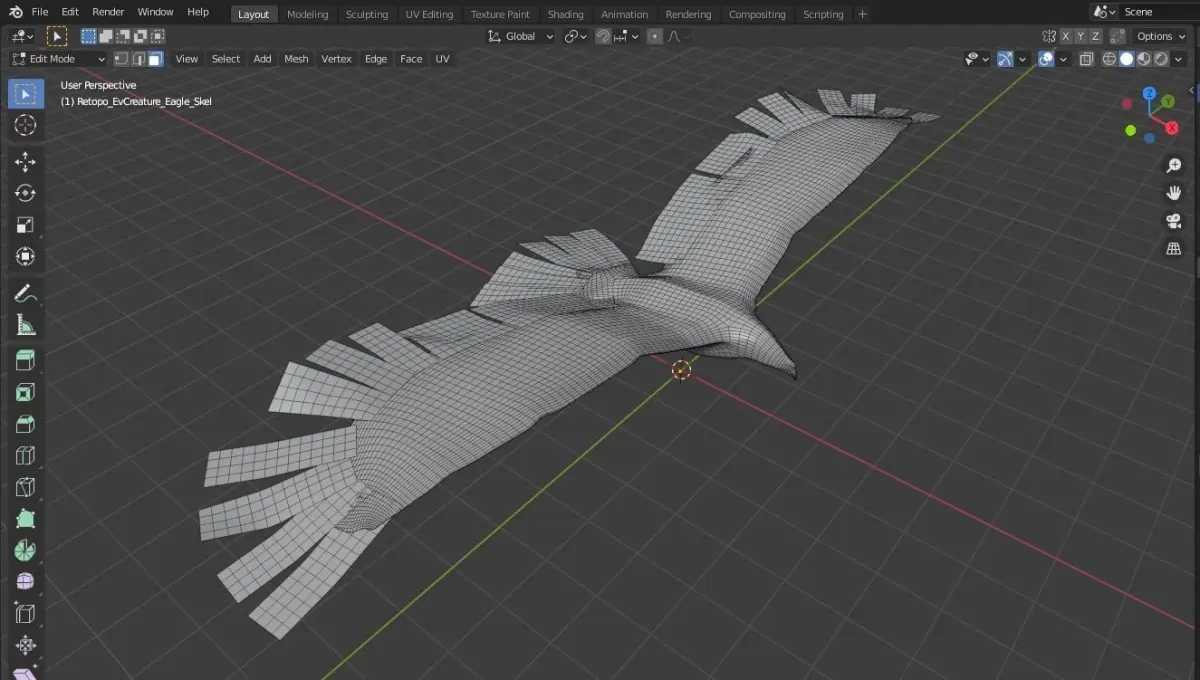
Task: Select the Scale tool
Action: pyautogui.click(x=26, y=225)
